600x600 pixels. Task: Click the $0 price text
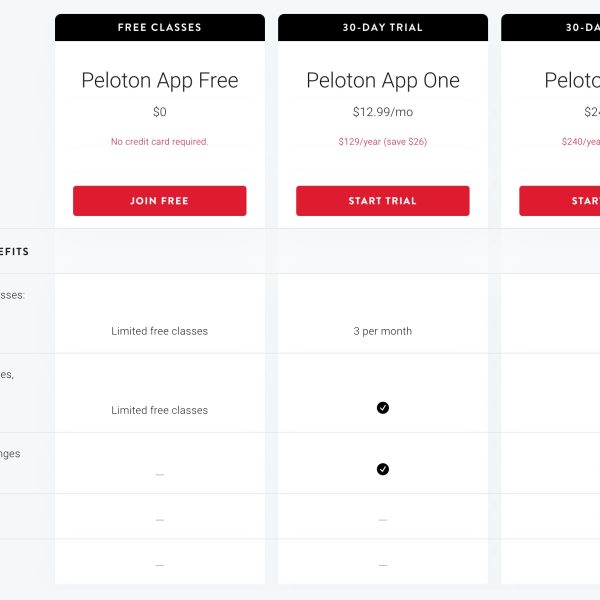160,113
